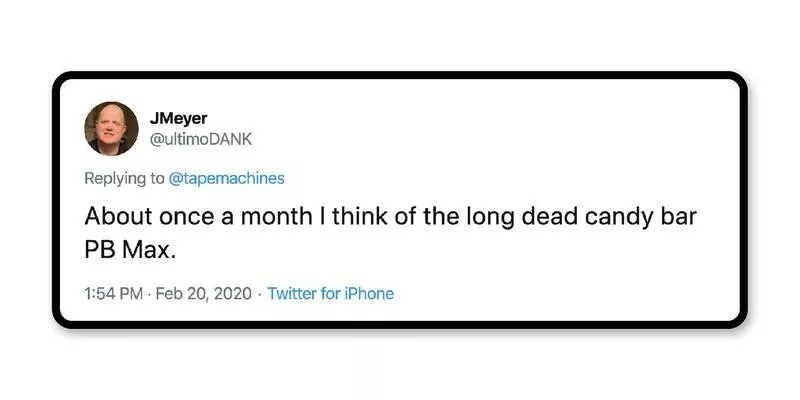Open the Twitter for iPhone source link
Viewport: 800px width, 400px height.
(330, 293)
